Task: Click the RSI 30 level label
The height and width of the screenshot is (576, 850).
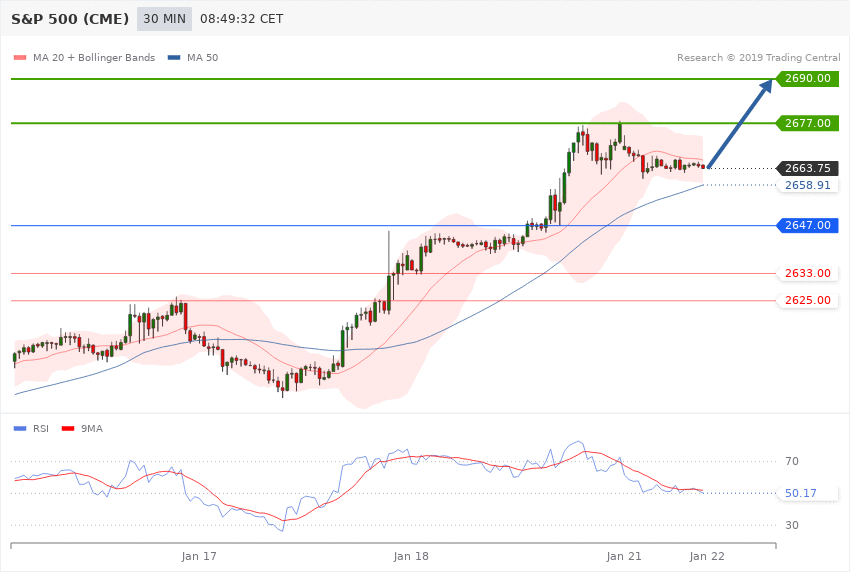Action: click(x=791, y=525)
